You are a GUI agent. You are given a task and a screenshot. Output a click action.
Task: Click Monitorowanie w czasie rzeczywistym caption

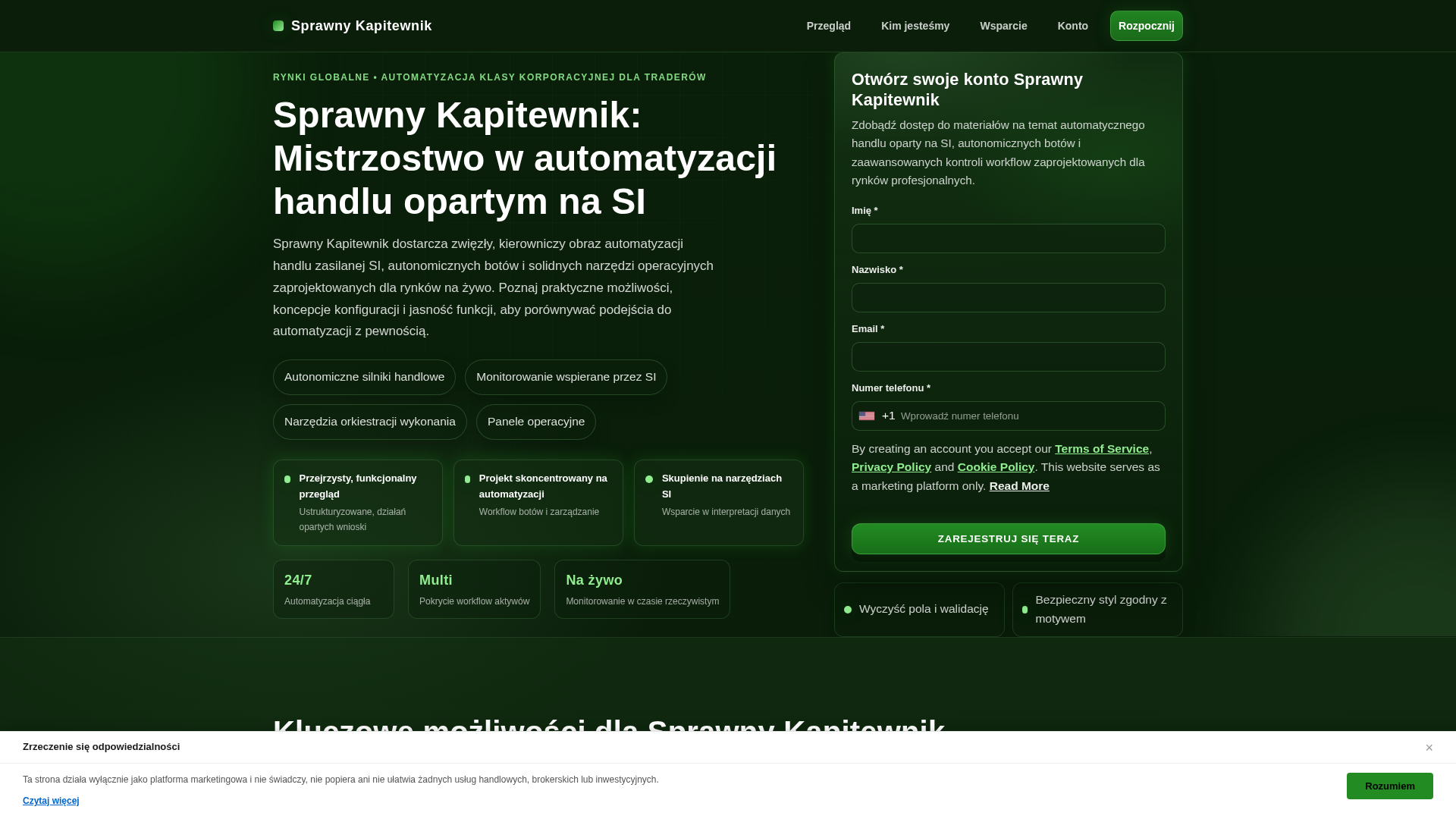point(642,601)
